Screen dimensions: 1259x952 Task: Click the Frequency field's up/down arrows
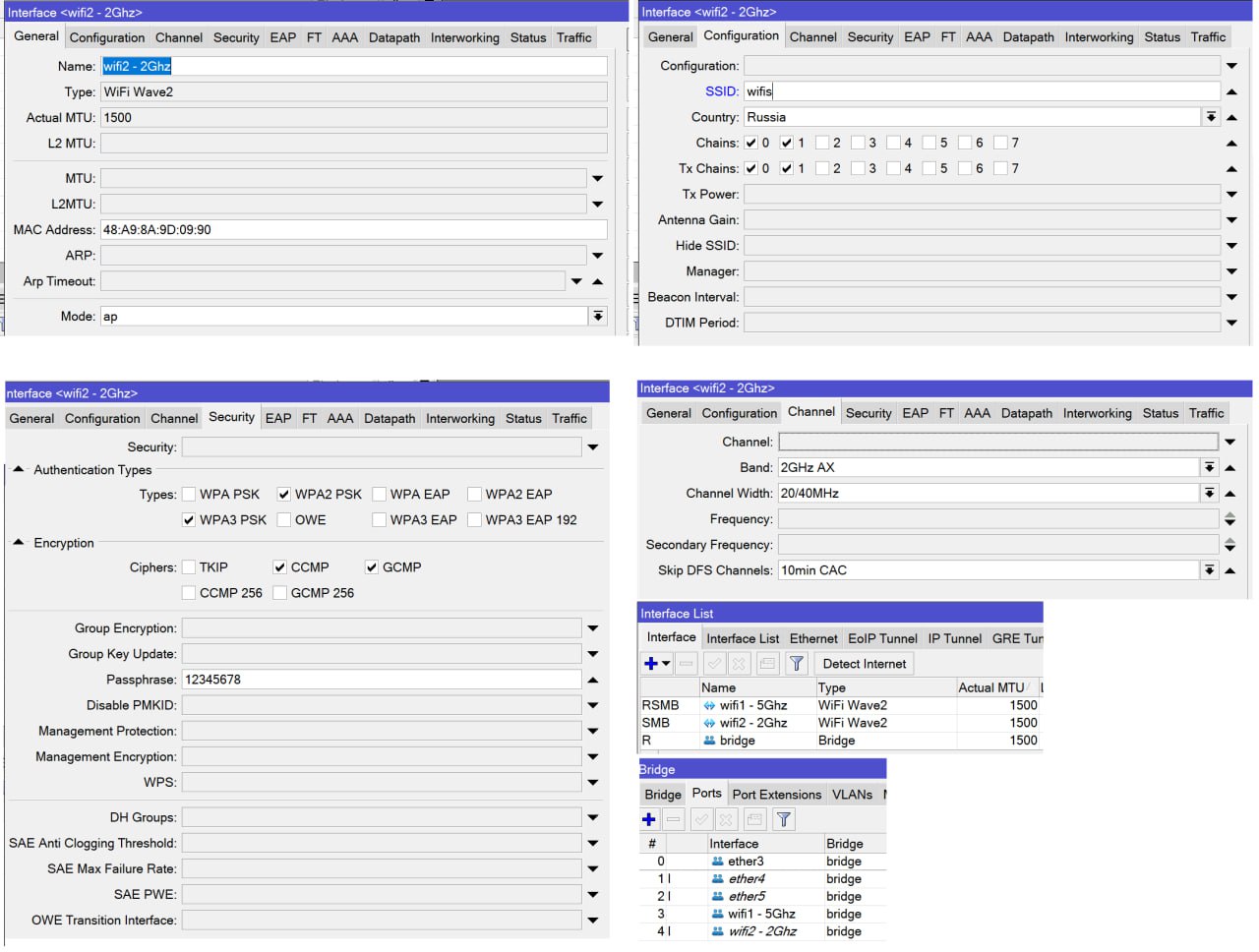[x=1229, y=519]
